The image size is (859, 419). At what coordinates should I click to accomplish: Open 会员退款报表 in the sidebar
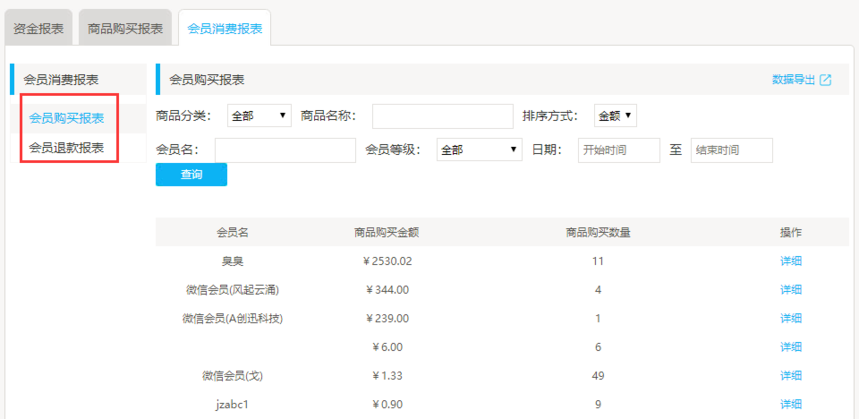tap(66, 148)
